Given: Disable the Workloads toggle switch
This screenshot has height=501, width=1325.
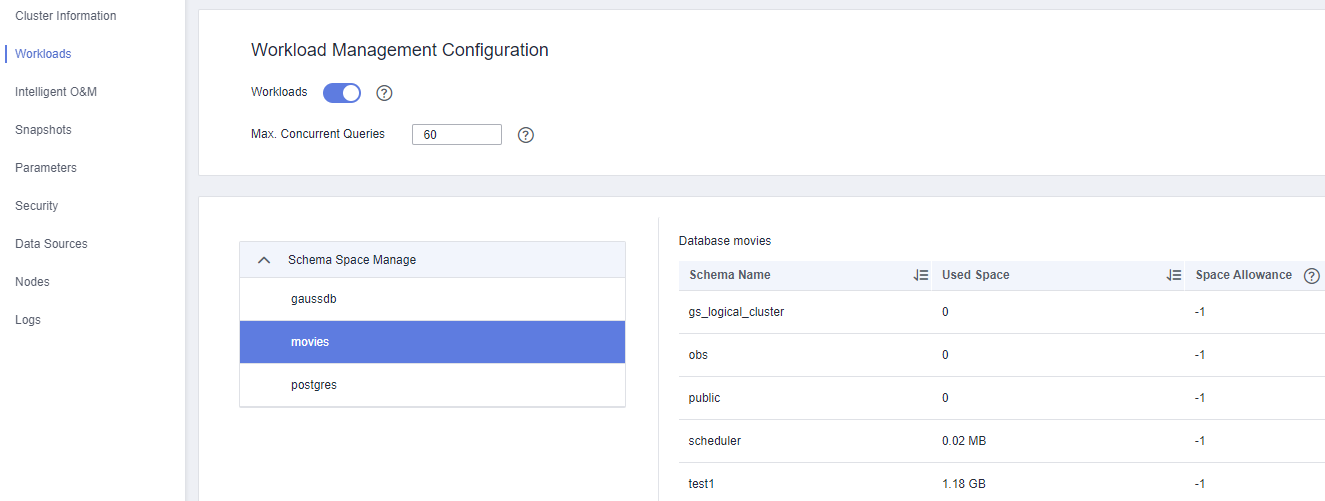Looking at the screenshot, I should coord(342,93).
